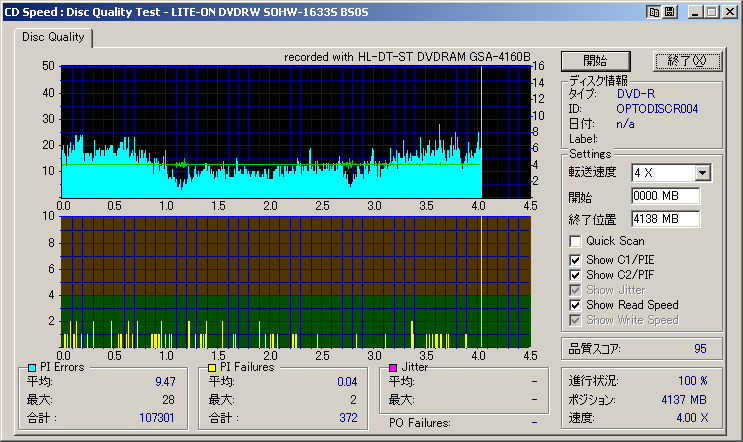Image resolution: width=743 pixels, height=442 pixels.
Task: Select the Disc Quality tab
Action: (x=53, y=37)
